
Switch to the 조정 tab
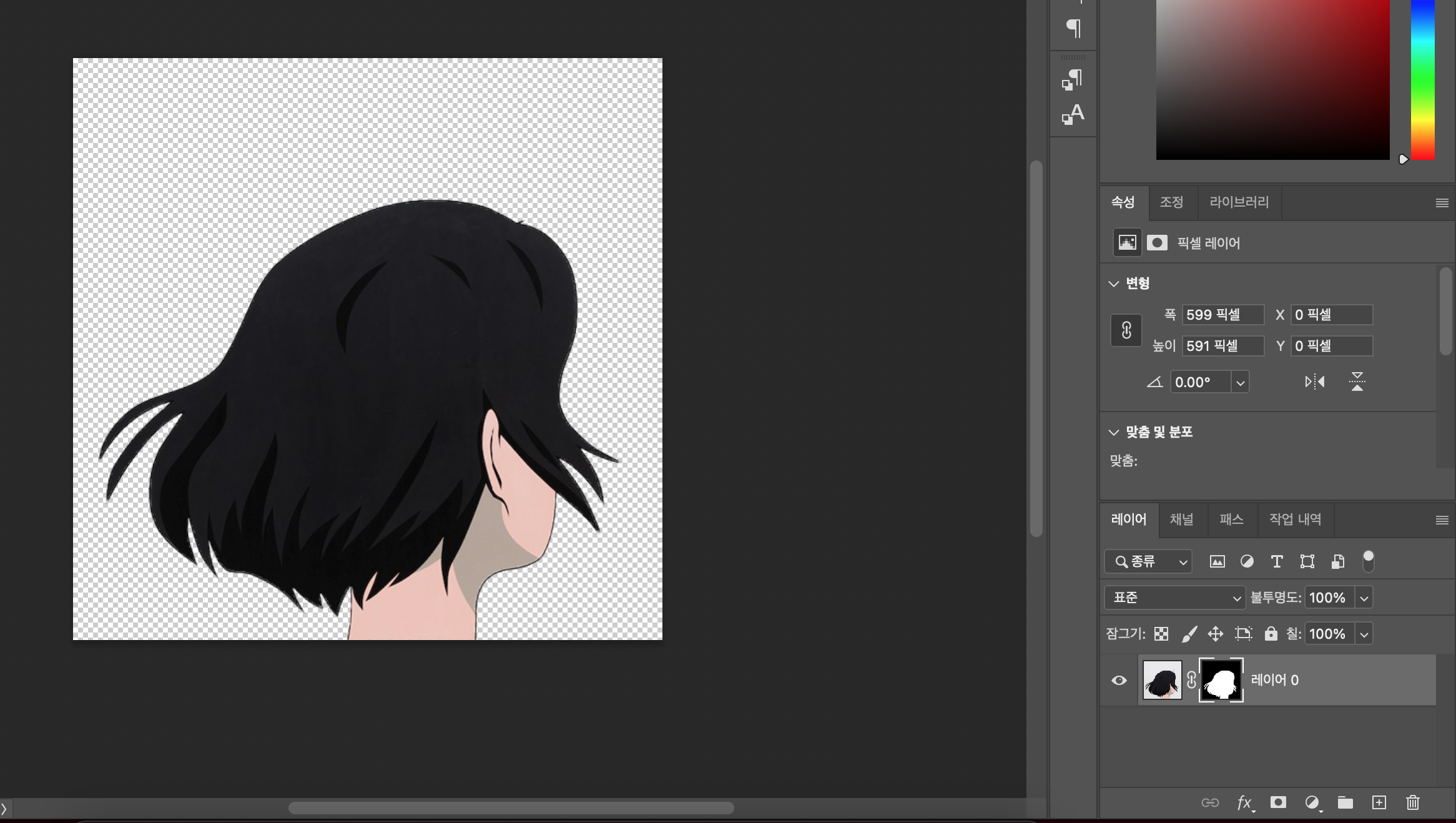[1171, 202]
